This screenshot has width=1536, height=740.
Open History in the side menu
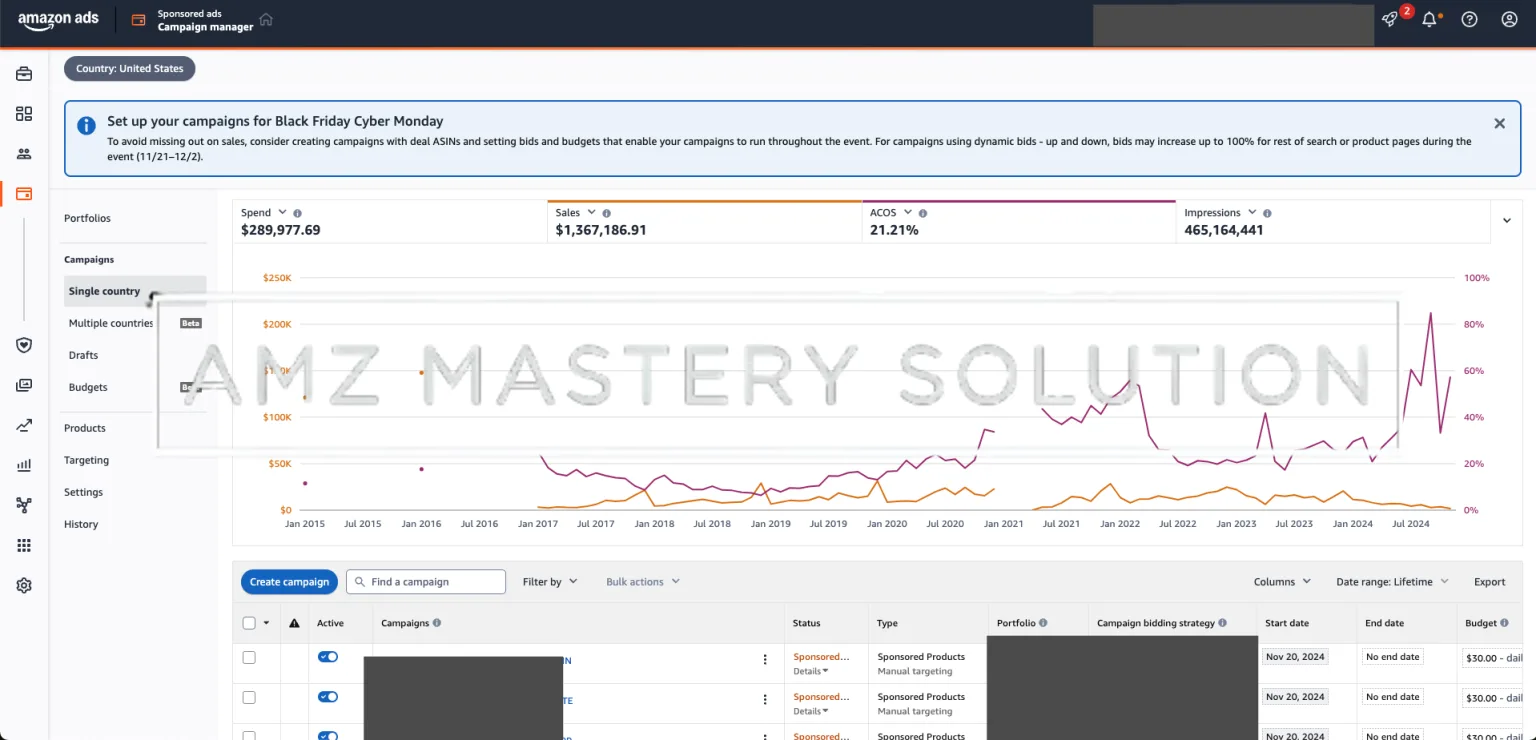[x=81, y=524]
